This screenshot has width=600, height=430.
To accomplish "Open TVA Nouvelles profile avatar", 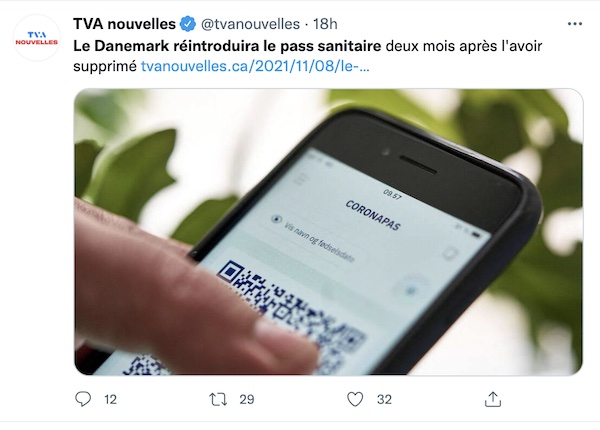I will pos(37,38).
